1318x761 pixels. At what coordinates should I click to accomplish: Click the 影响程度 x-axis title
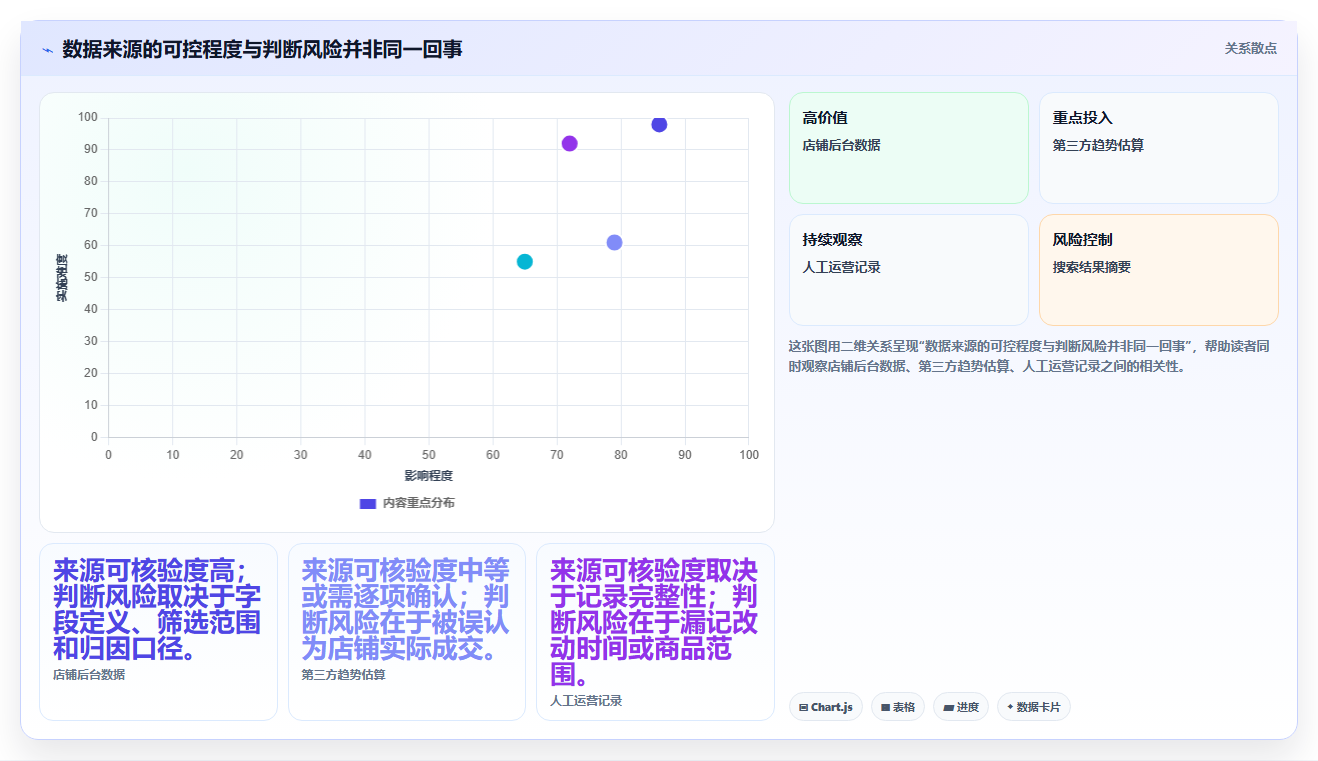[429, 476]
